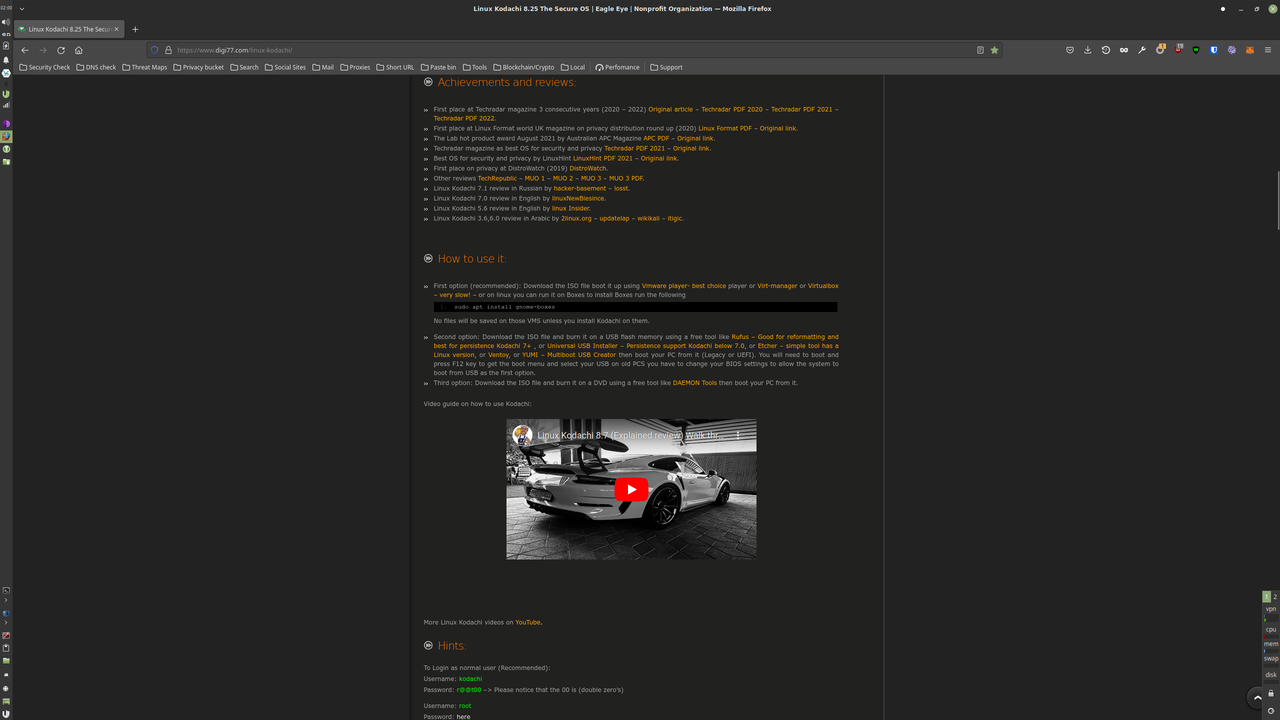Toggle the green bookmark star for this page
Viewport: 1280px width, 720px height.
point(994,50)
